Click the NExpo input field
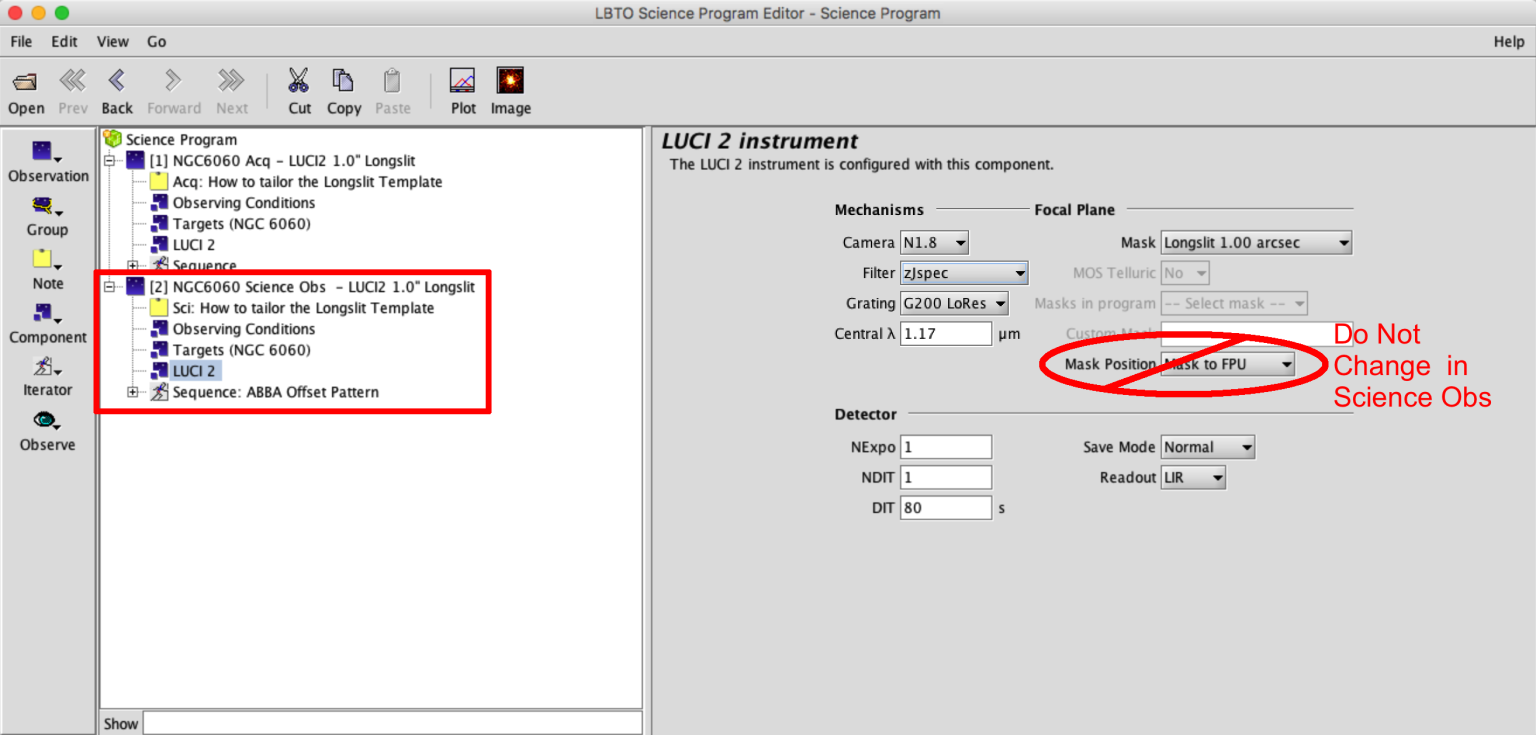Viewport: 1536px width, 735px height. point(946,447)
